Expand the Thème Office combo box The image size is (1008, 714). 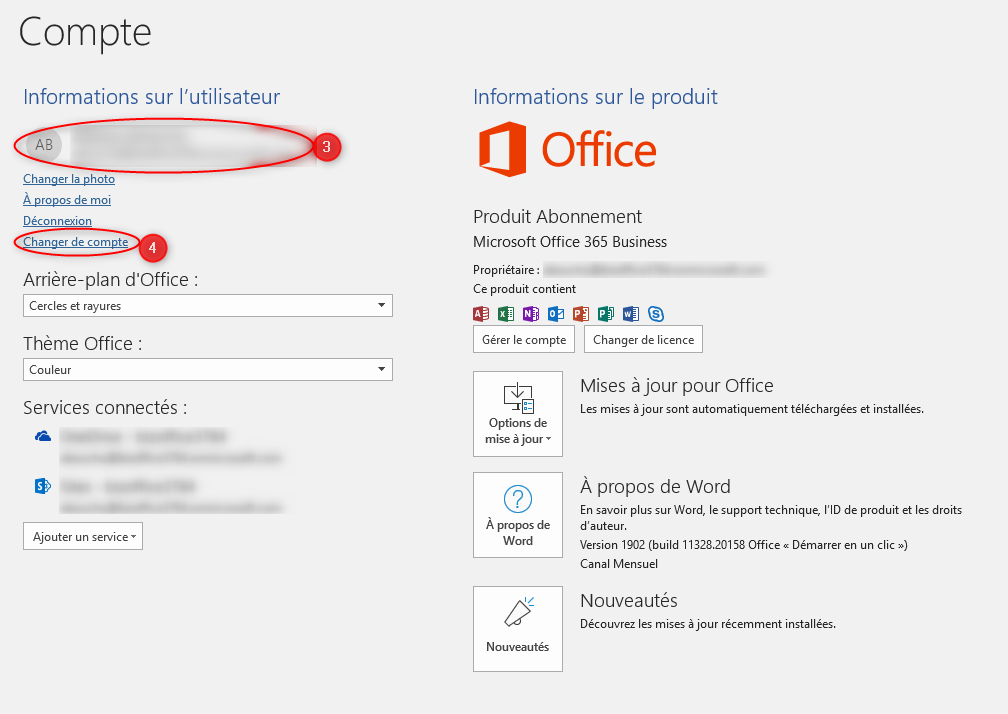point(207,370)
